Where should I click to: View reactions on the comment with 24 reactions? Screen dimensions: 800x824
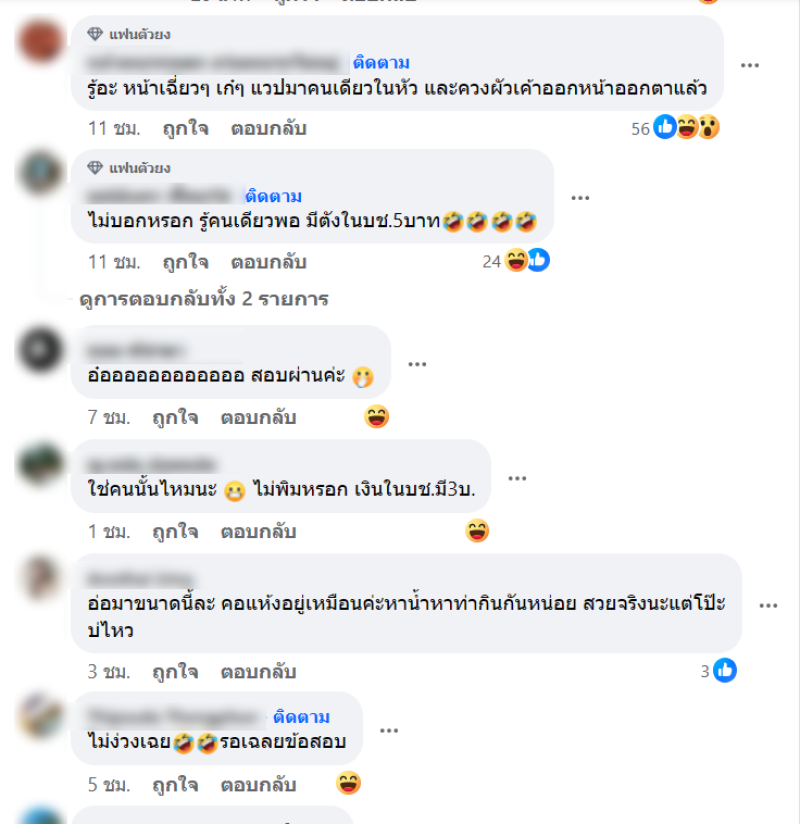pos(516,261)
